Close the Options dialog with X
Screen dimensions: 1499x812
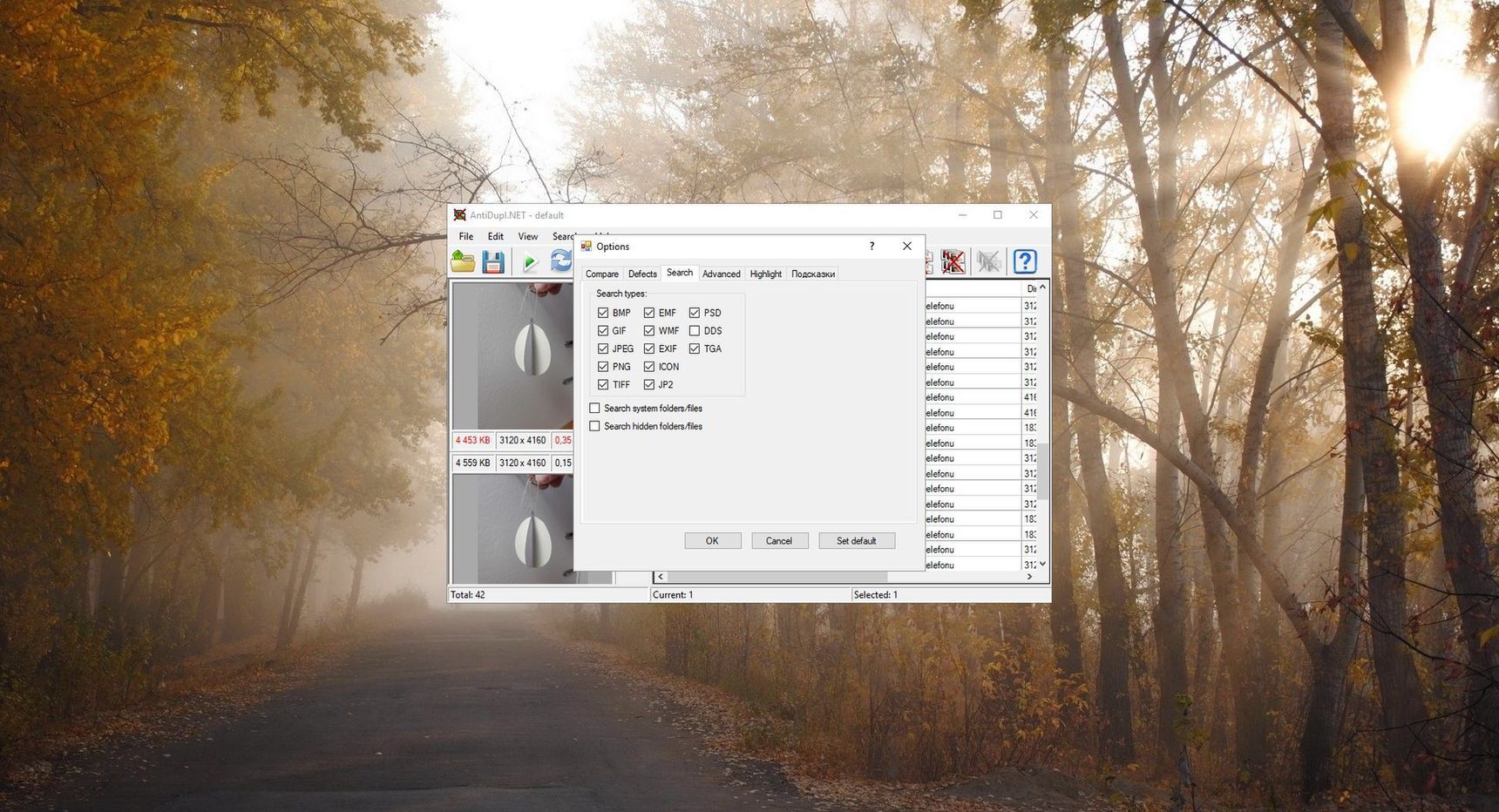coord(906,247)
